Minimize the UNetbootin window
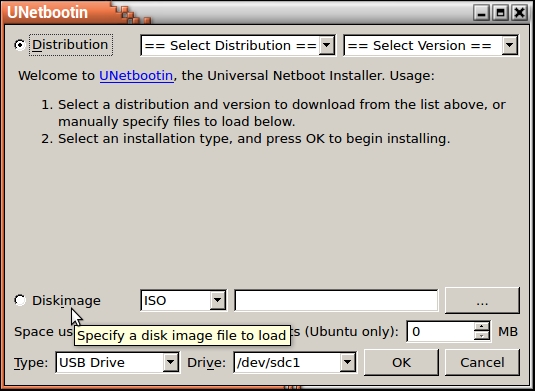The height and width of the screenshot is (391, 535). (x=481, y=13)
